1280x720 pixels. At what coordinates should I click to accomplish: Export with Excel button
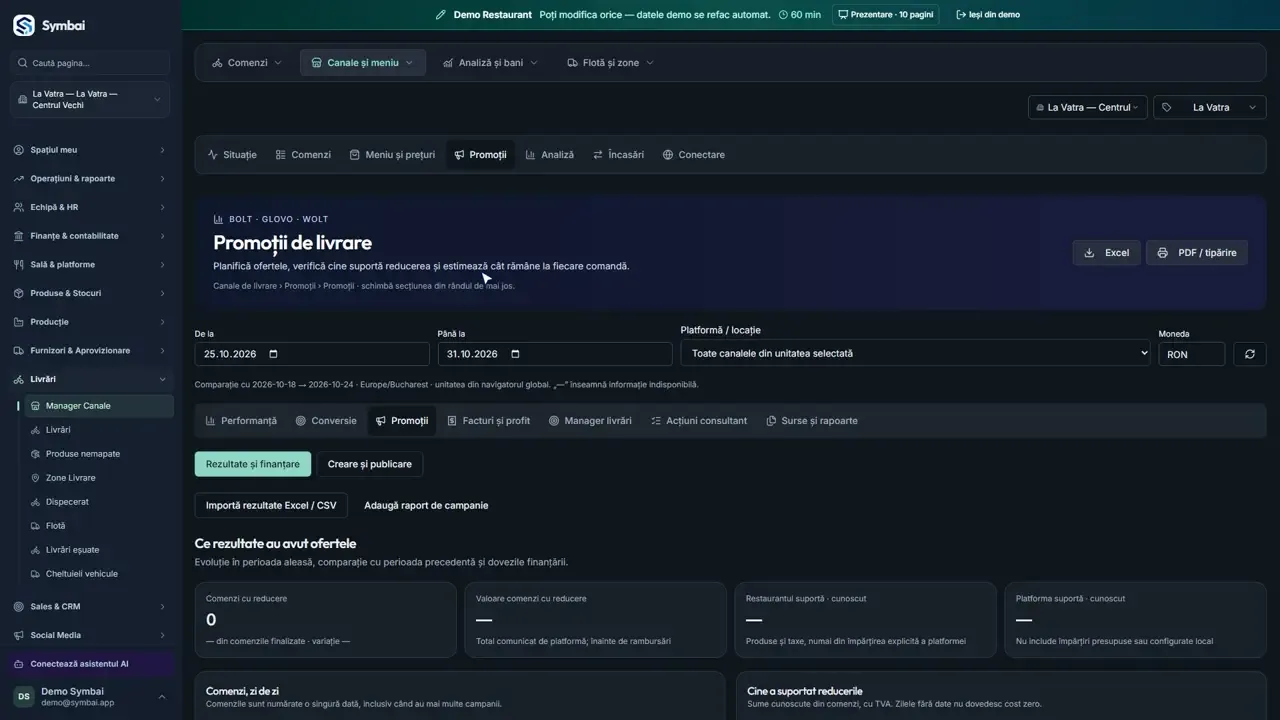[x=1107, y=253]
